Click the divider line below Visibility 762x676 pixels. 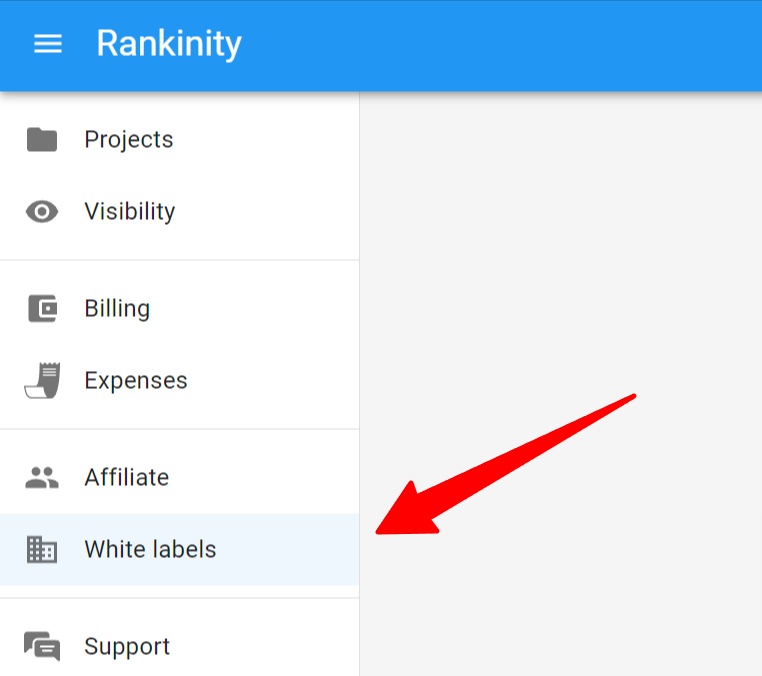(x=179, y=260)
